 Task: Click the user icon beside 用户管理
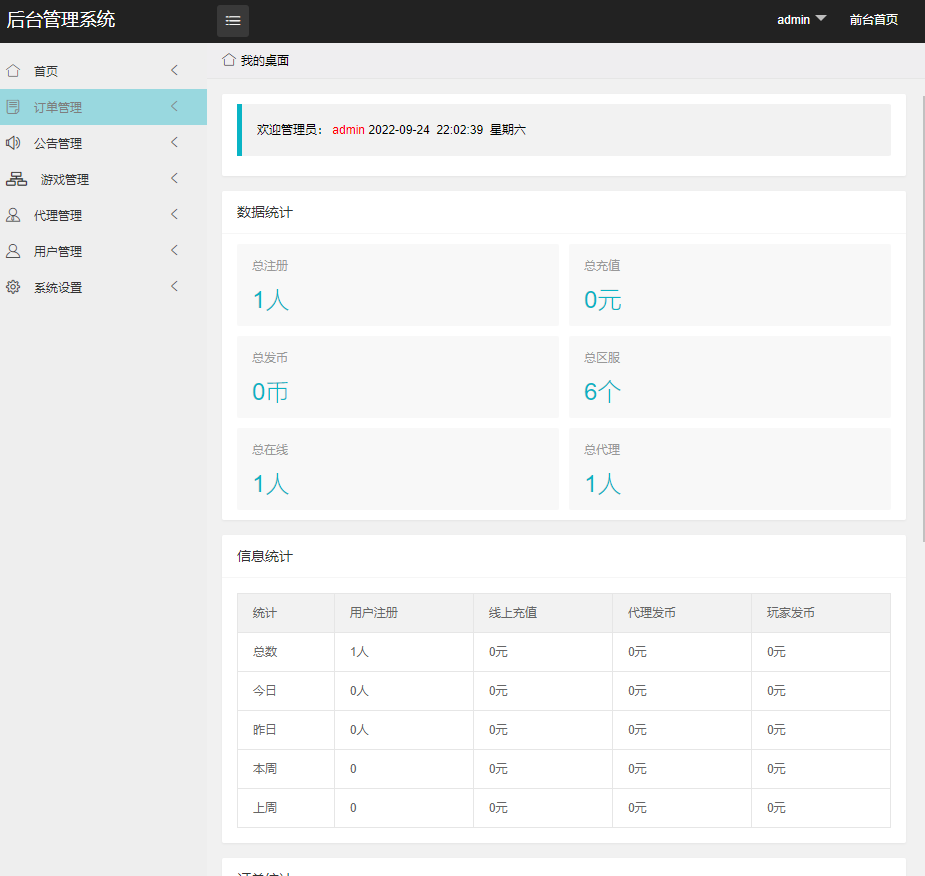click(x=13, y=251)
